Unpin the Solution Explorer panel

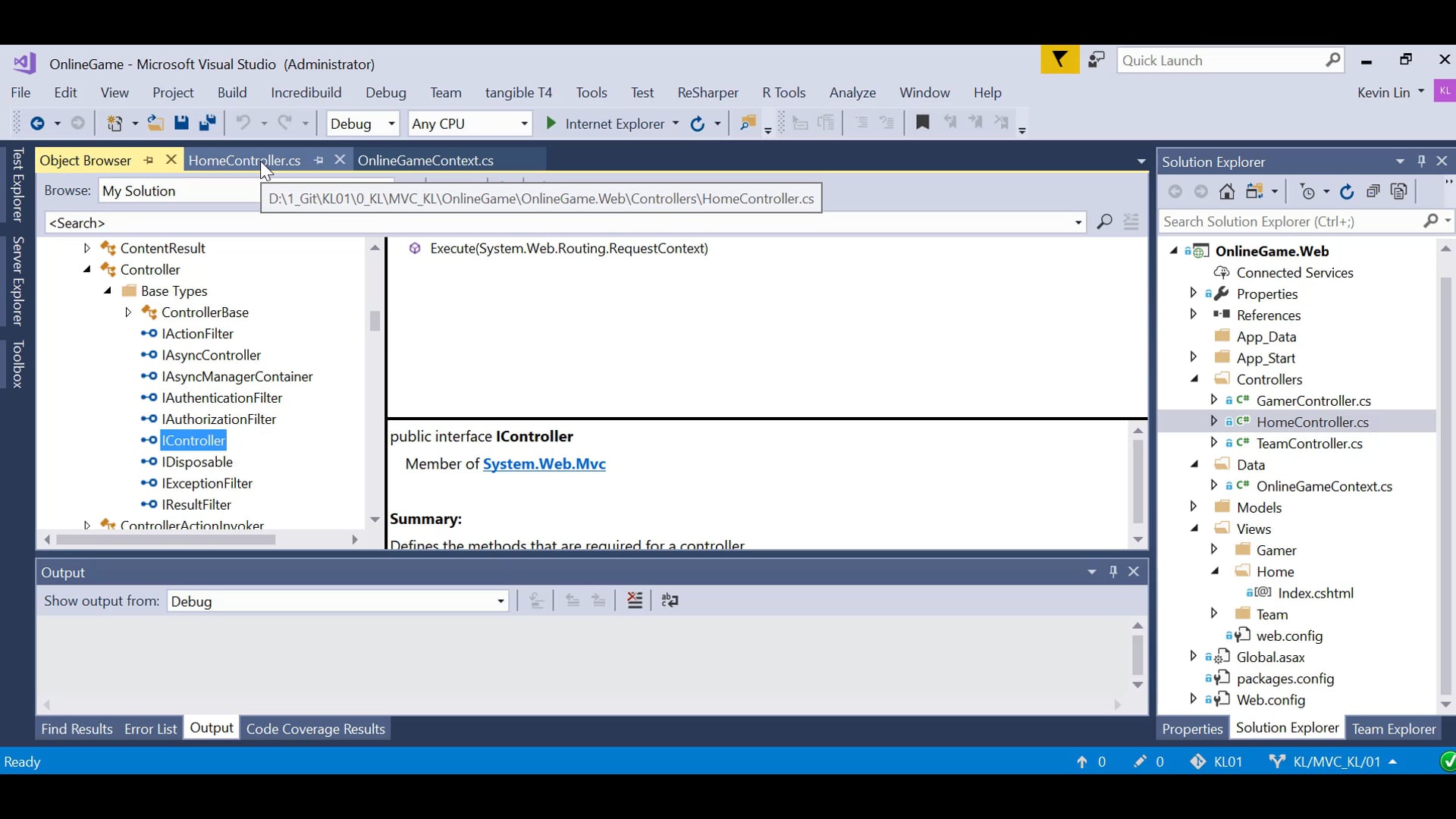pos(1420,162)
